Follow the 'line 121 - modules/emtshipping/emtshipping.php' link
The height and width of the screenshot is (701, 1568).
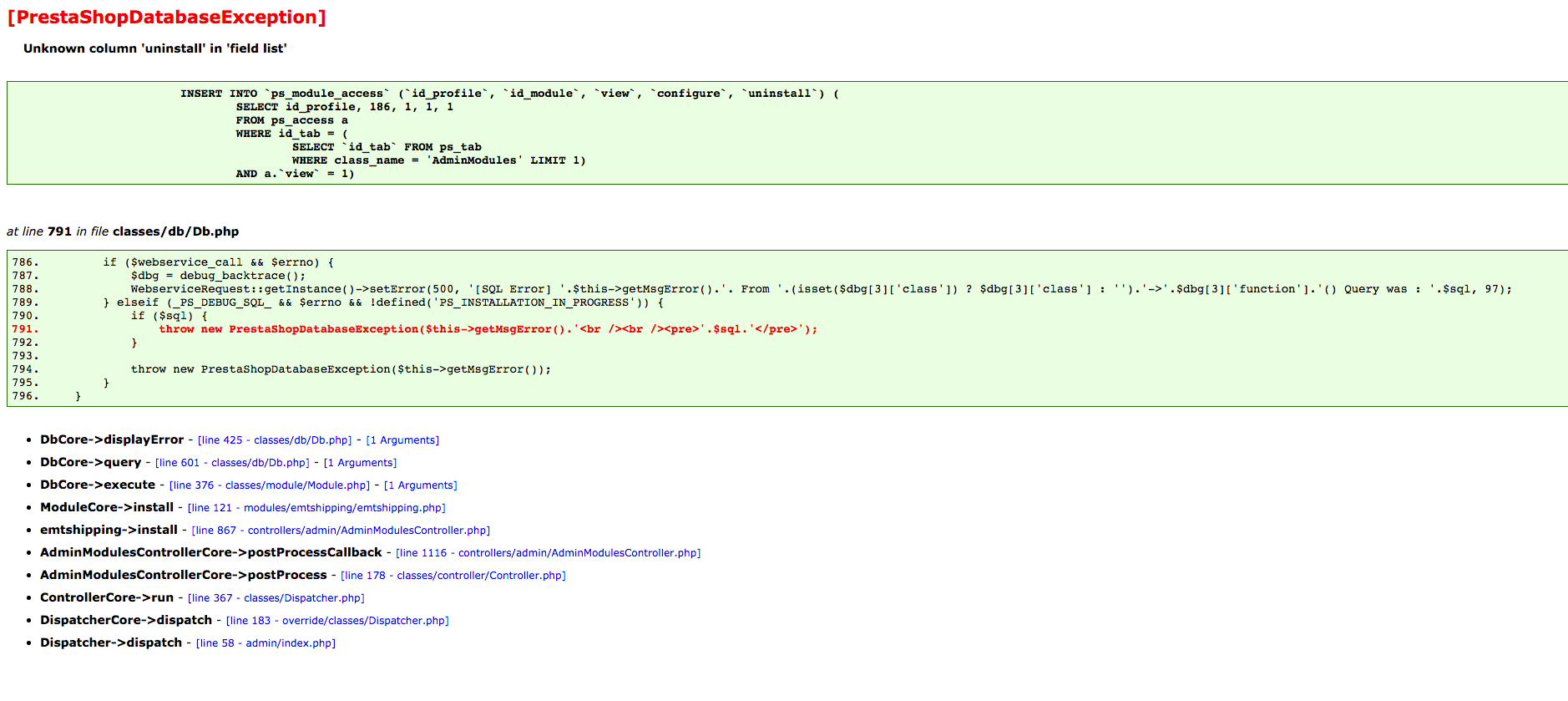coord(316,508)
